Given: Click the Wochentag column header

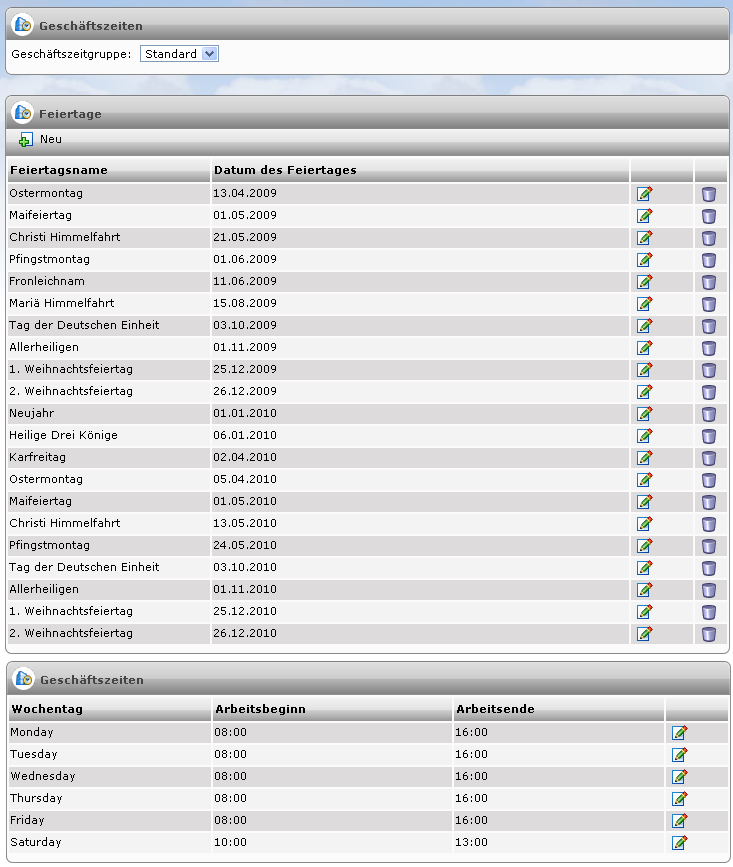Looking at the screenshot, I should (x=46, y=709).
